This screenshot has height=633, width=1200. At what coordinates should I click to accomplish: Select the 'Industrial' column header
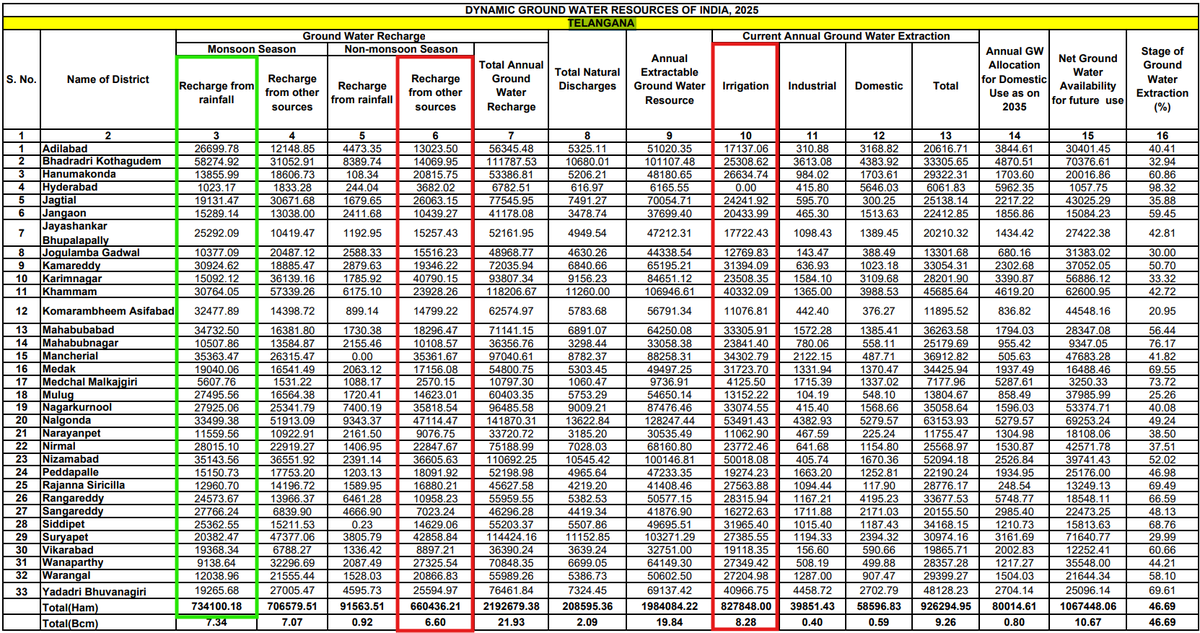coord(812,86)
